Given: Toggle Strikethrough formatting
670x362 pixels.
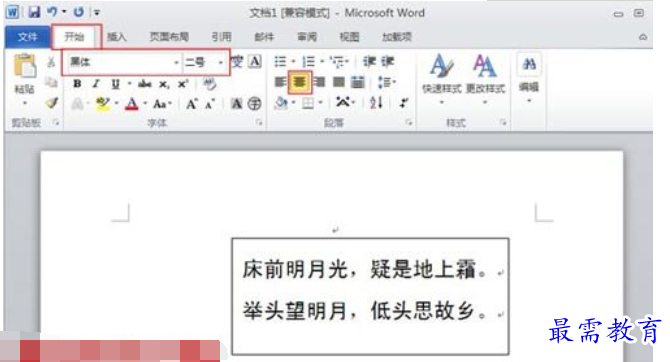Looking at the screenshot, I should click(145, 84).
